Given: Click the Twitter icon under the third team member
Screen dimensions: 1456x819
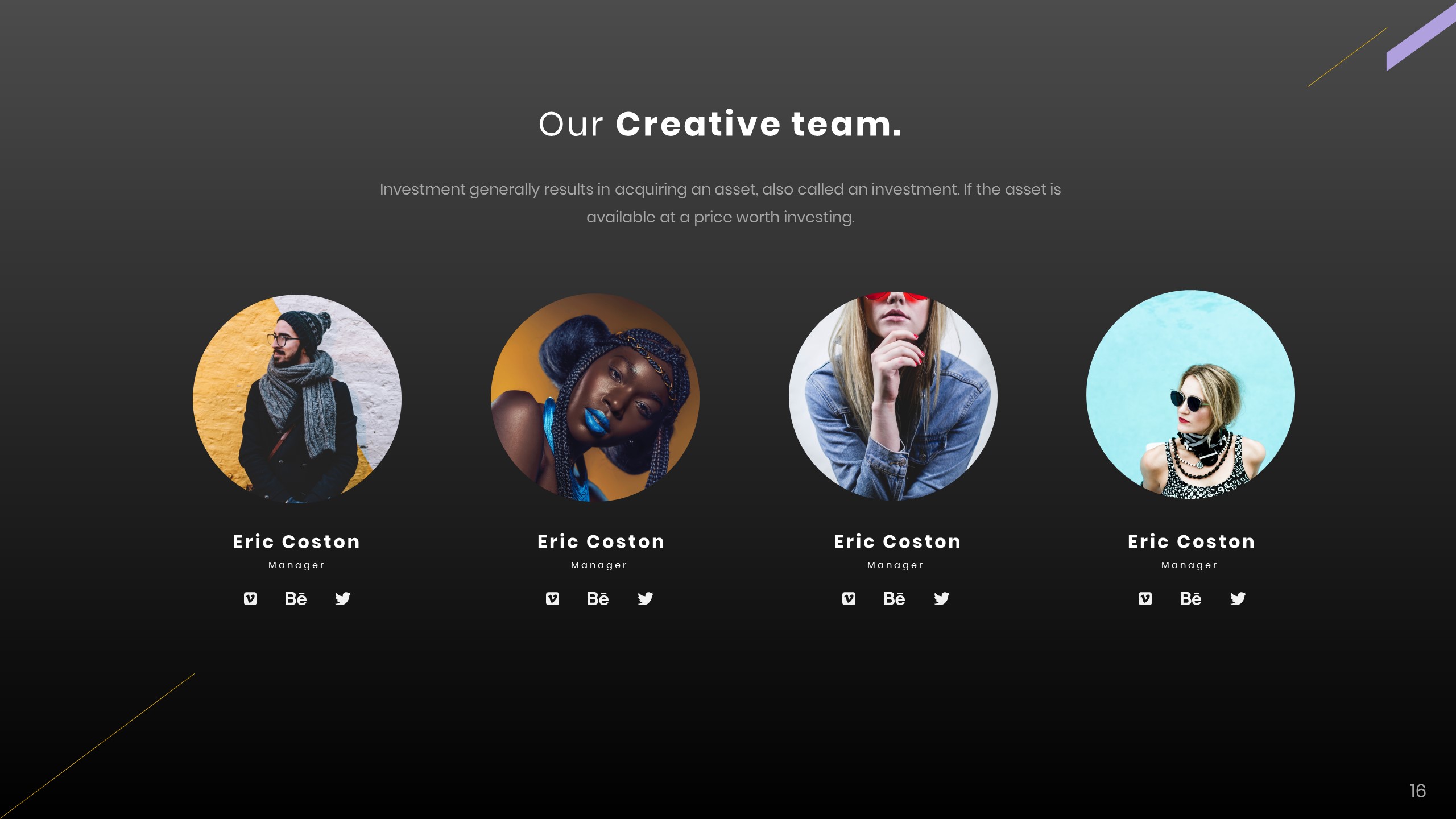Looking at the screenshot, I should coord(942,598).
